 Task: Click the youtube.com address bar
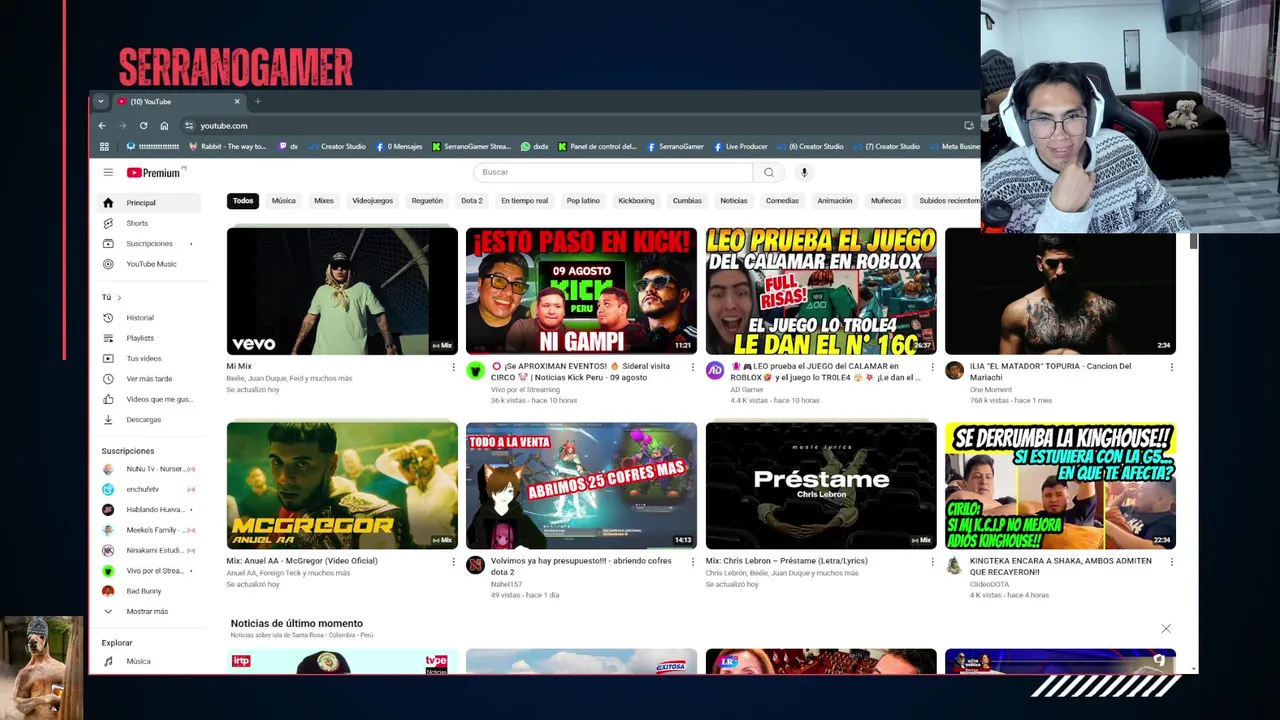[x=570, y=126]
